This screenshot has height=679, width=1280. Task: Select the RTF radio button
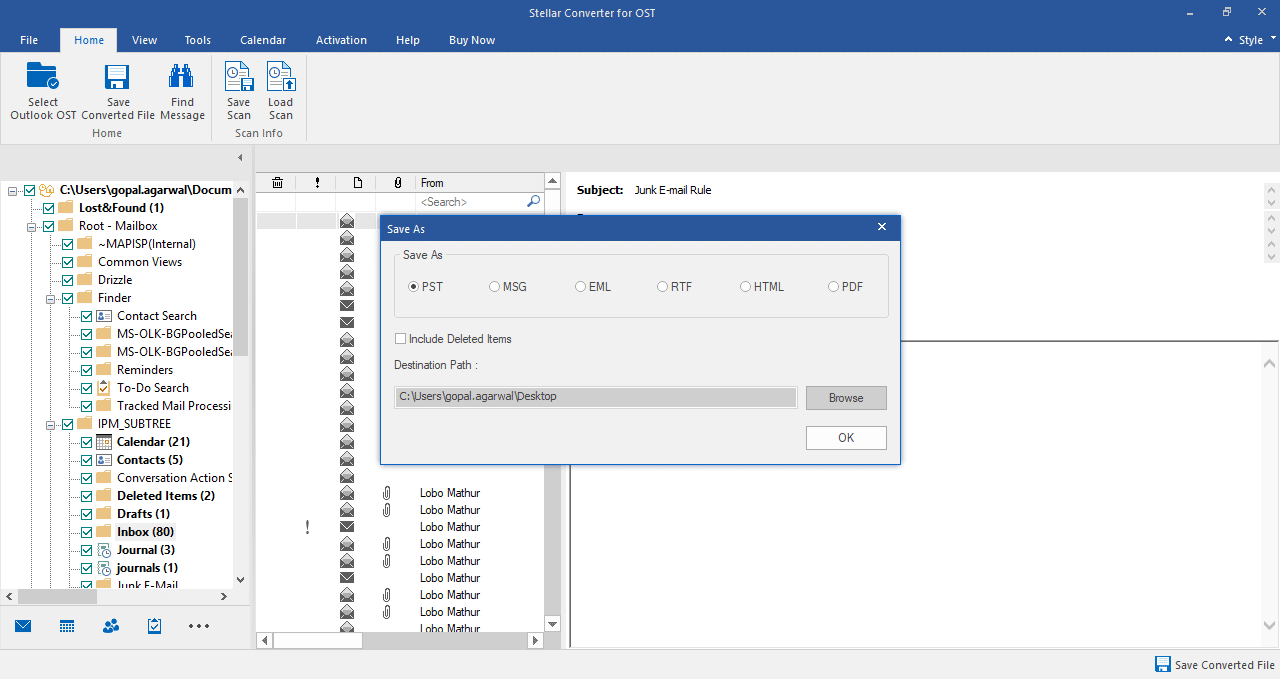coord(662,287)
